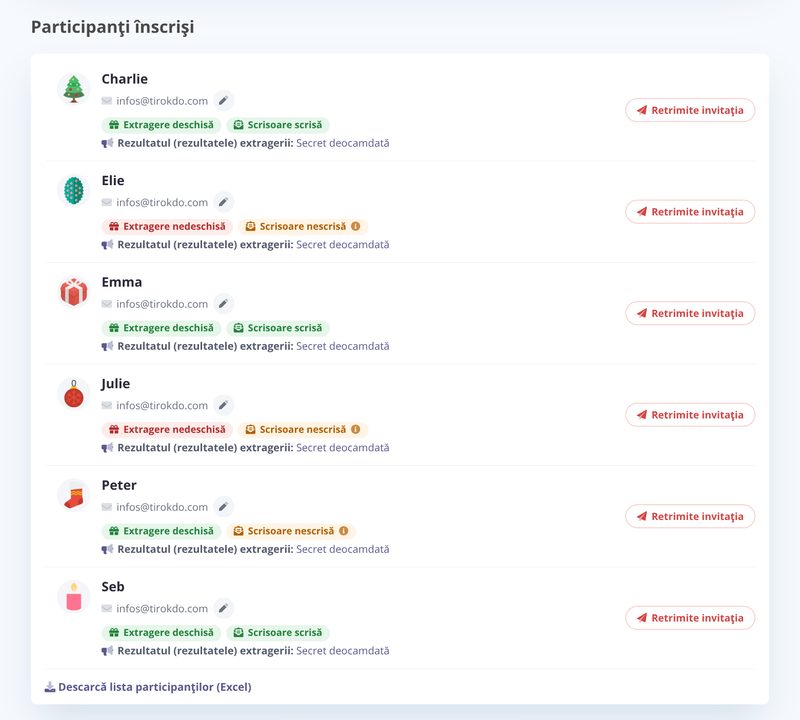Click Julie's red ornament avatar
The width and height of the screenshot is (800, 720).
tap(74, 393)
